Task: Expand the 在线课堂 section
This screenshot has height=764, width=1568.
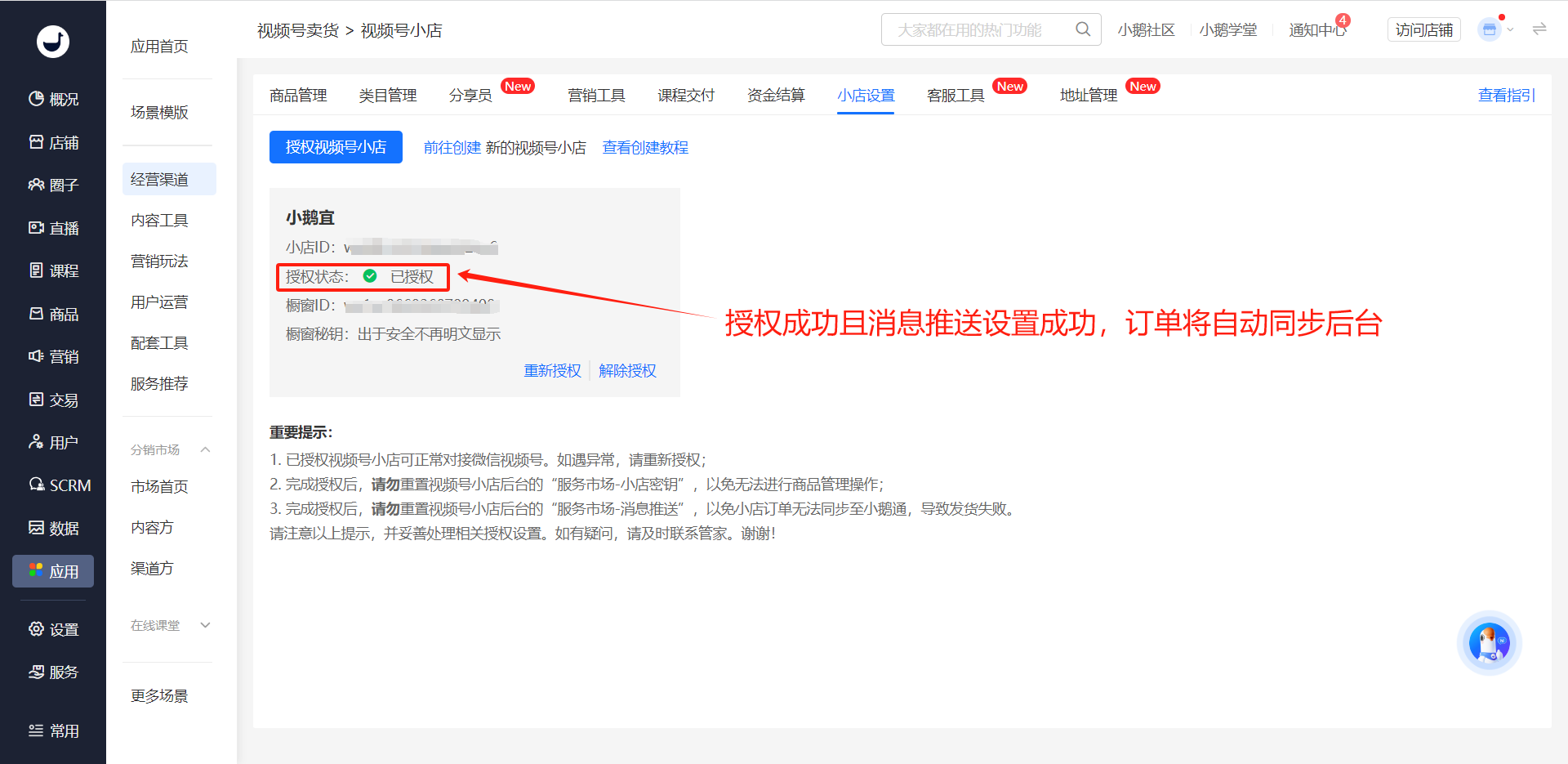Action: (x=205, y=625)
